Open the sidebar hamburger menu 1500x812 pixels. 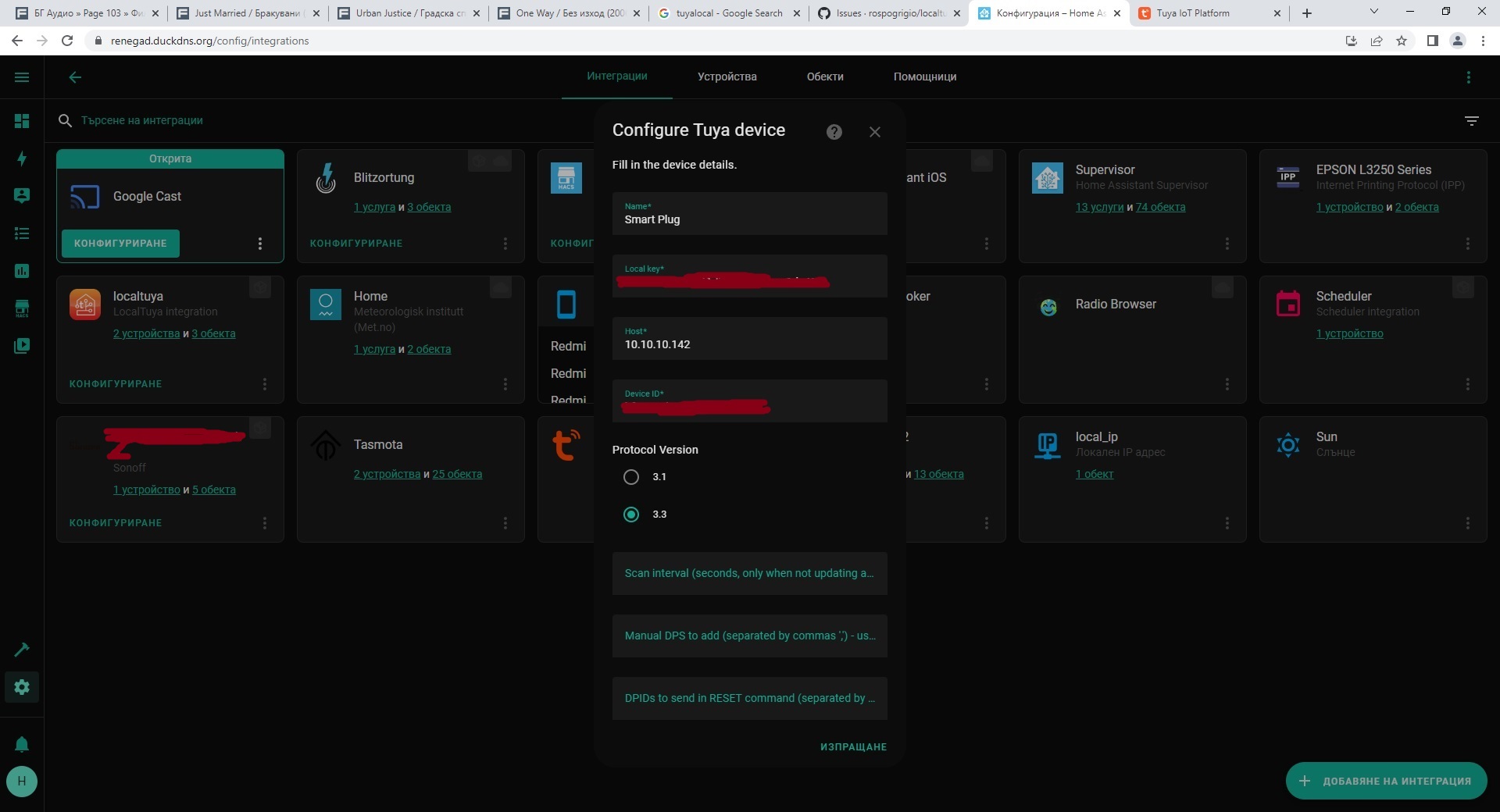(22, 77)
